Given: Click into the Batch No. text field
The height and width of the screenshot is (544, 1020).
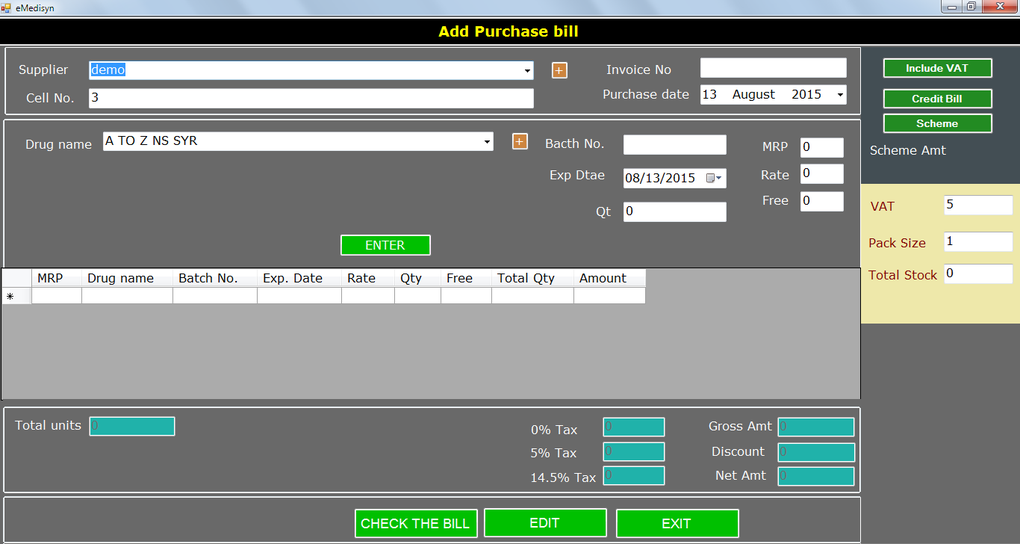Looking at the screenshot, I should pyautogui.click(x=675, y=145).
